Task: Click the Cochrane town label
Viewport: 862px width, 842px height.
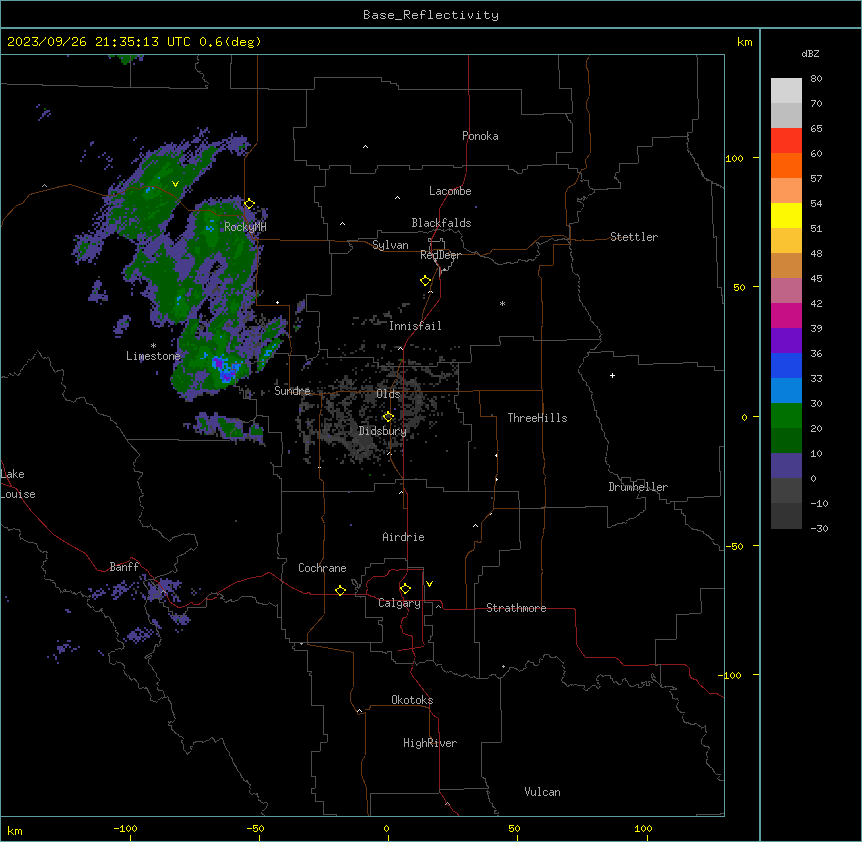Action: coord(322,568)
